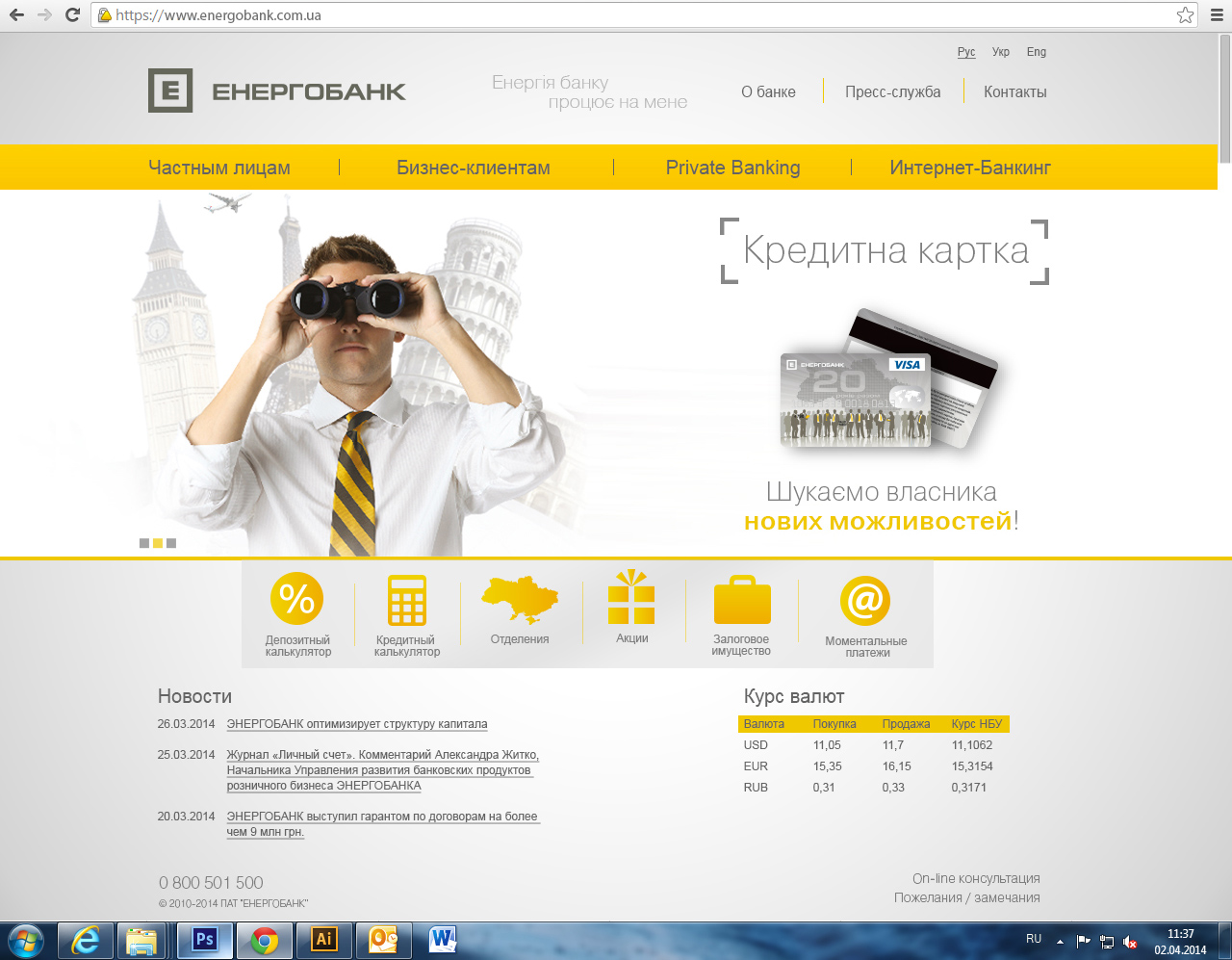Click the EUR Покупка rate 15,35
This screenshot has width=1232, height=960.
click(827, 766)
